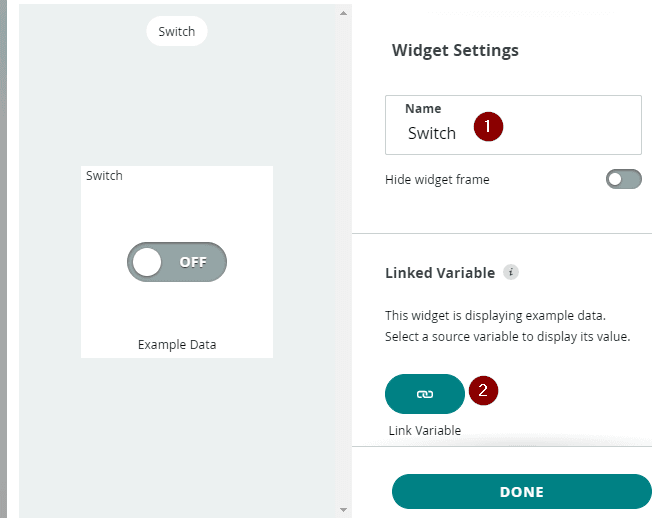
Task: Click the info icon beside Linked Variable
Action: (510, 272)
